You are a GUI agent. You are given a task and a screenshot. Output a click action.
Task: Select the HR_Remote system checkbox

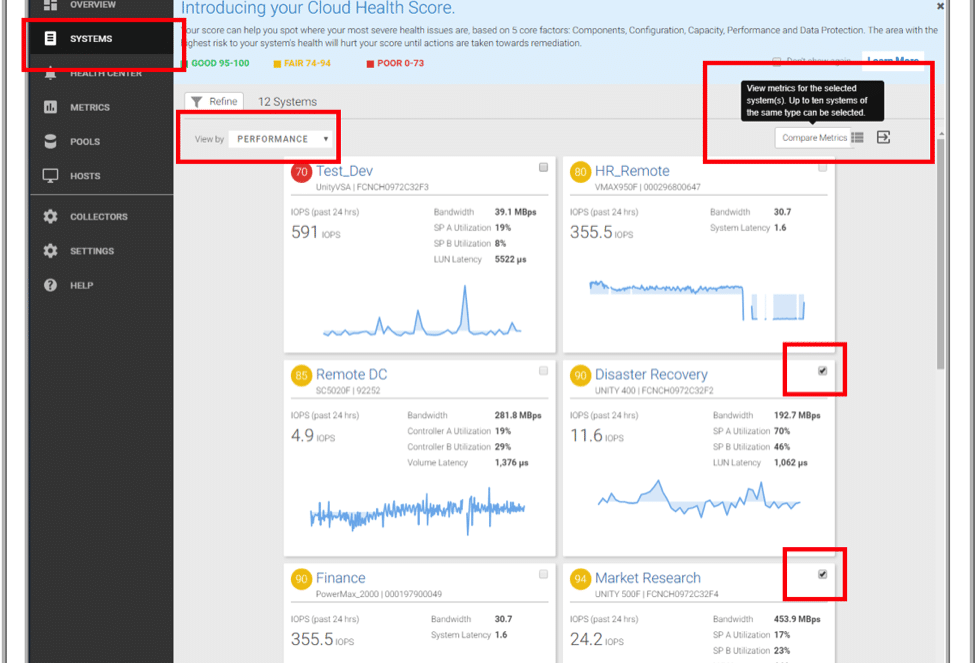823,167
